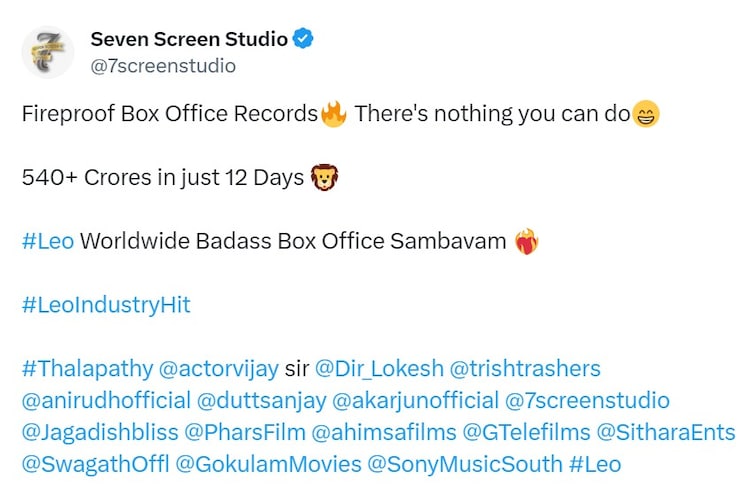Screen dimensions: 750x495
Task: Open the Seven Screen Studio display name
Action: point(189,39)
